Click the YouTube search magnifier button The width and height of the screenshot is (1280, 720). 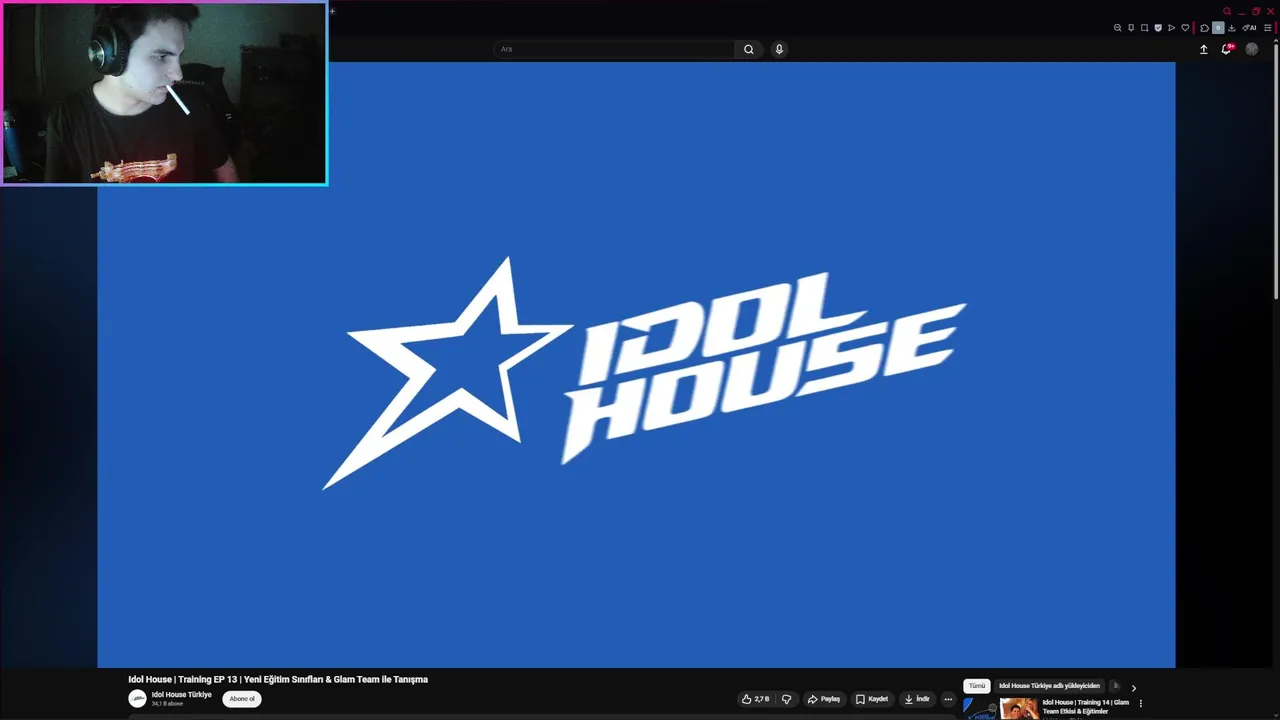tap(748, 49)
